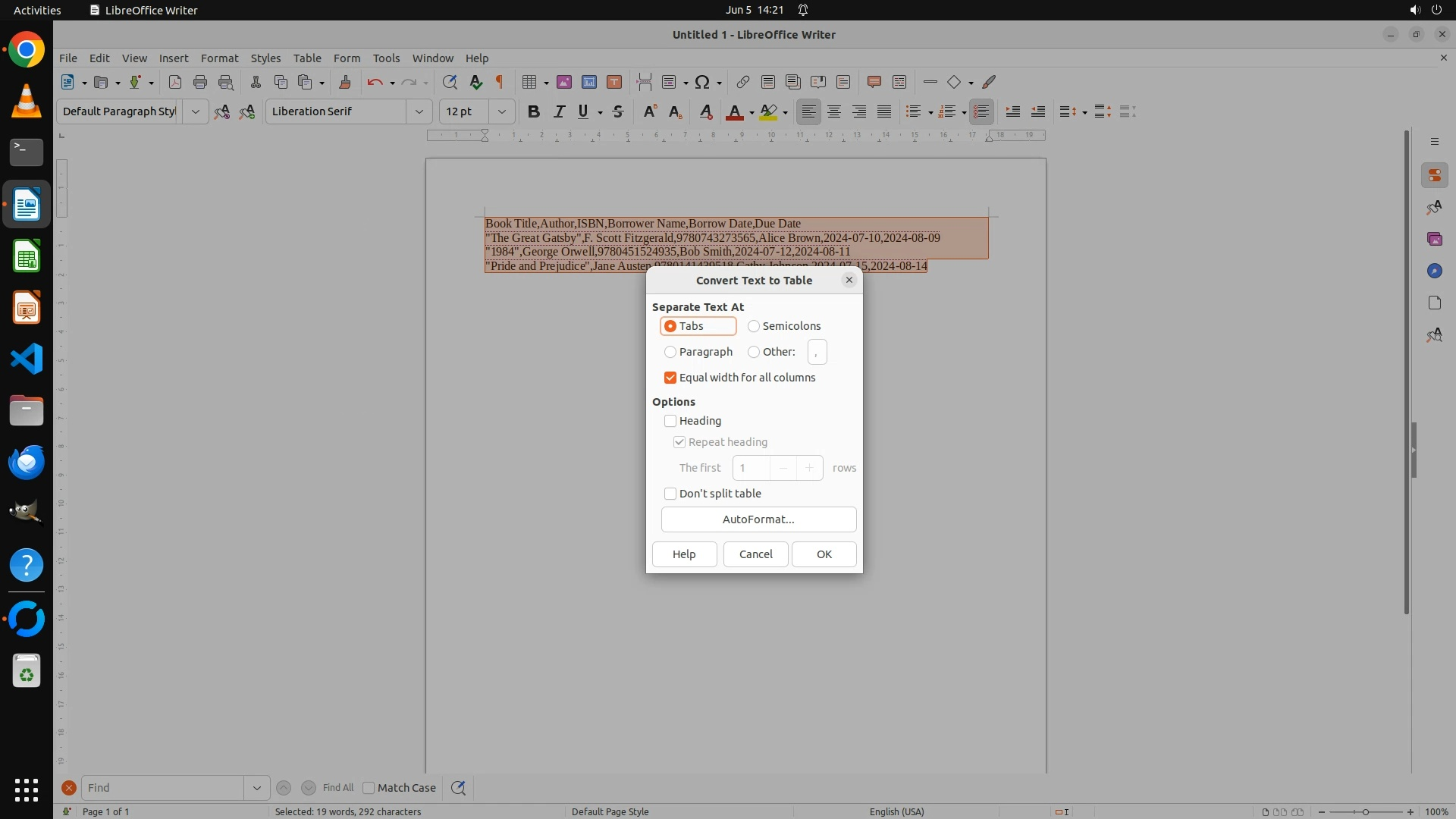Image resolution: width=1456 pixels, height=819 pixels.
Task: Click the Print icon in toolbar
Action: [200, 82]
